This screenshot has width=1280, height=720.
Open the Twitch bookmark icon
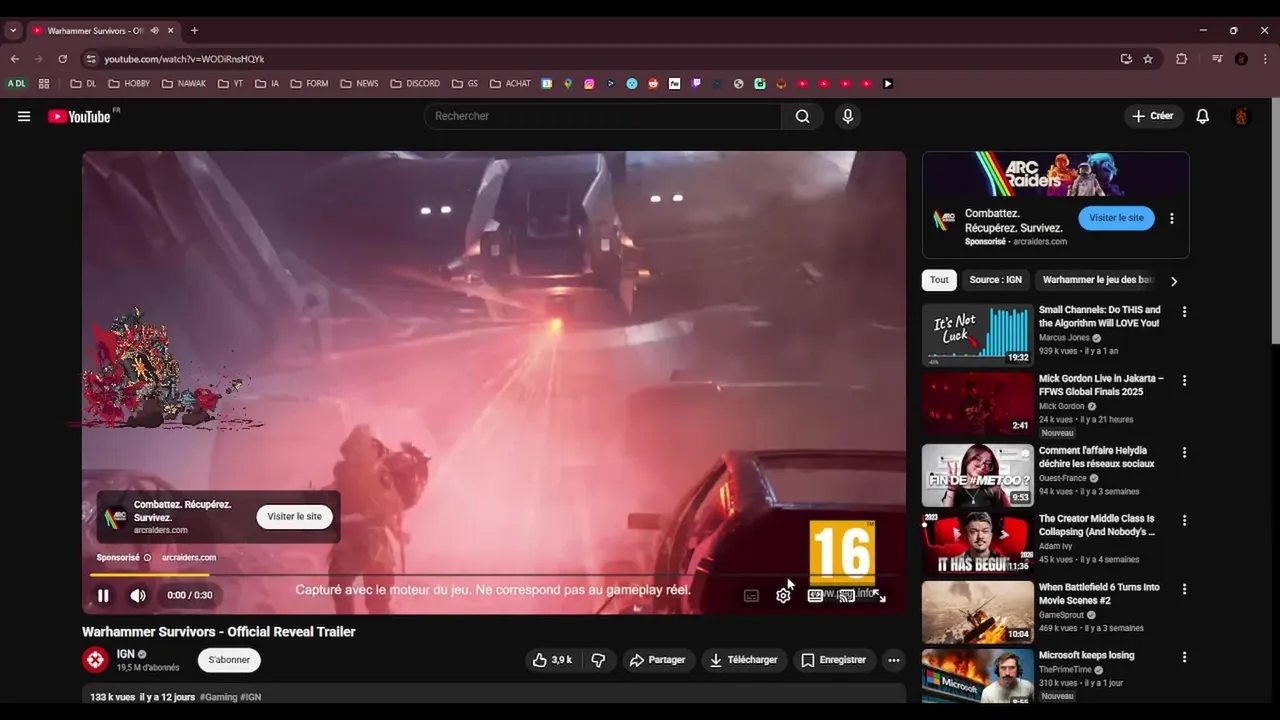tap(696, 84)
